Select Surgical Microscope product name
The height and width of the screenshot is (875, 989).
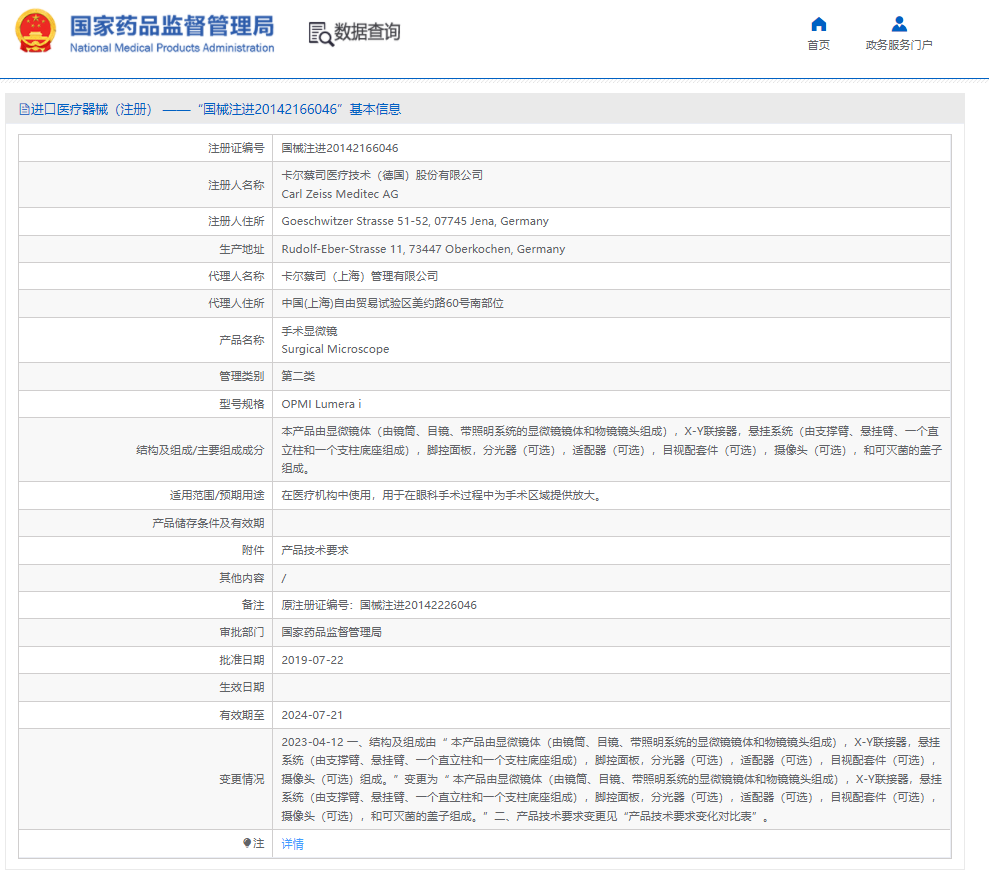(x=335, y=349)
